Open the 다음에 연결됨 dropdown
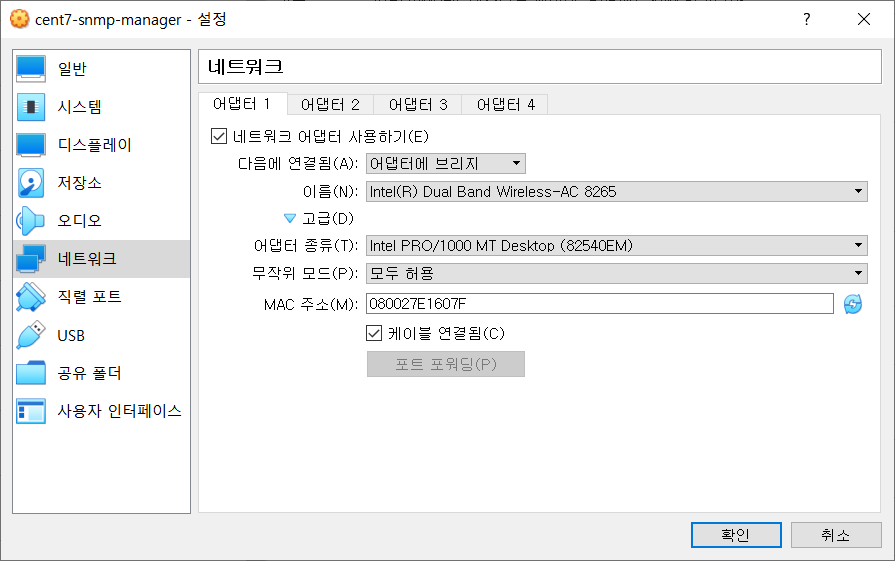 (445, 164)
